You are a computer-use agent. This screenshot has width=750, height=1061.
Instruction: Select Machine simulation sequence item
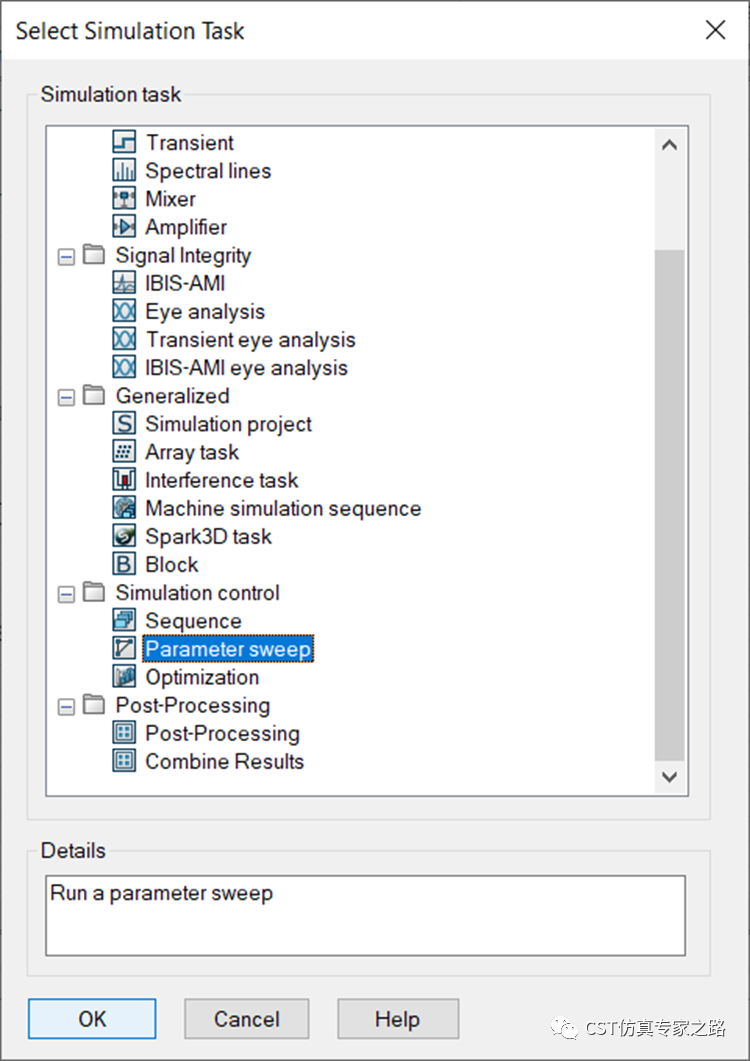283,508
